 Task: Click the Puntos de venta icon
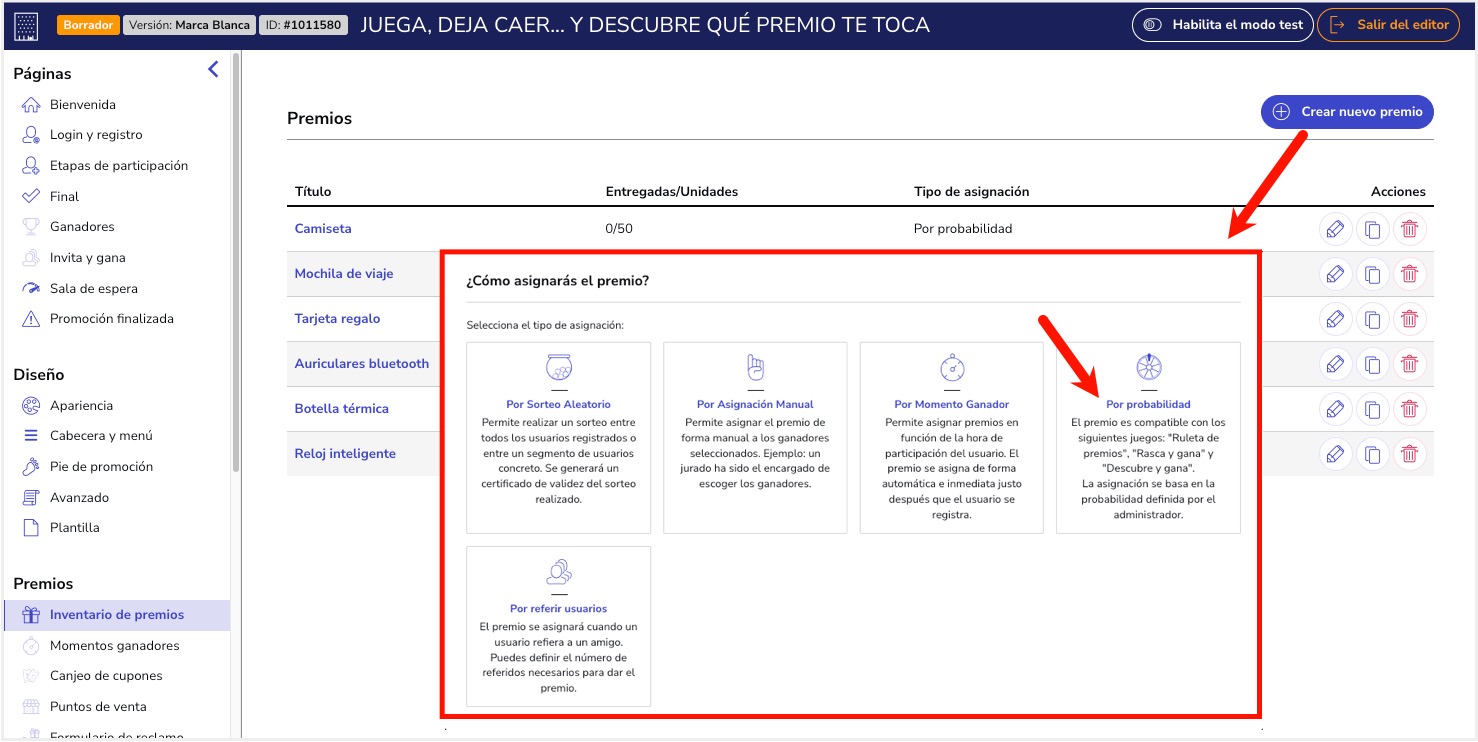coord(33,705)
